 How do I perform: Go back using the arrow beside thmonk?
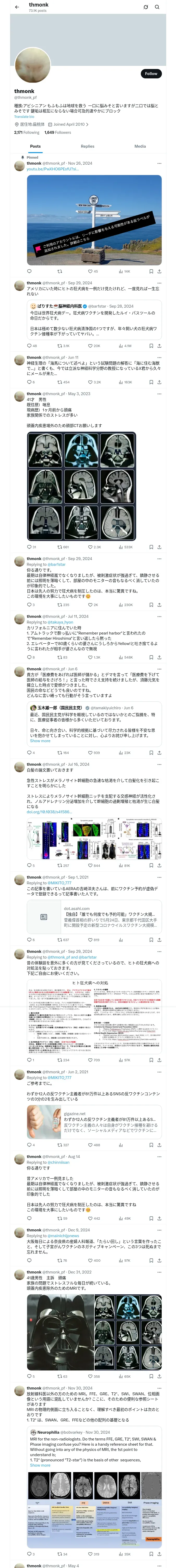tap(17, 7)
